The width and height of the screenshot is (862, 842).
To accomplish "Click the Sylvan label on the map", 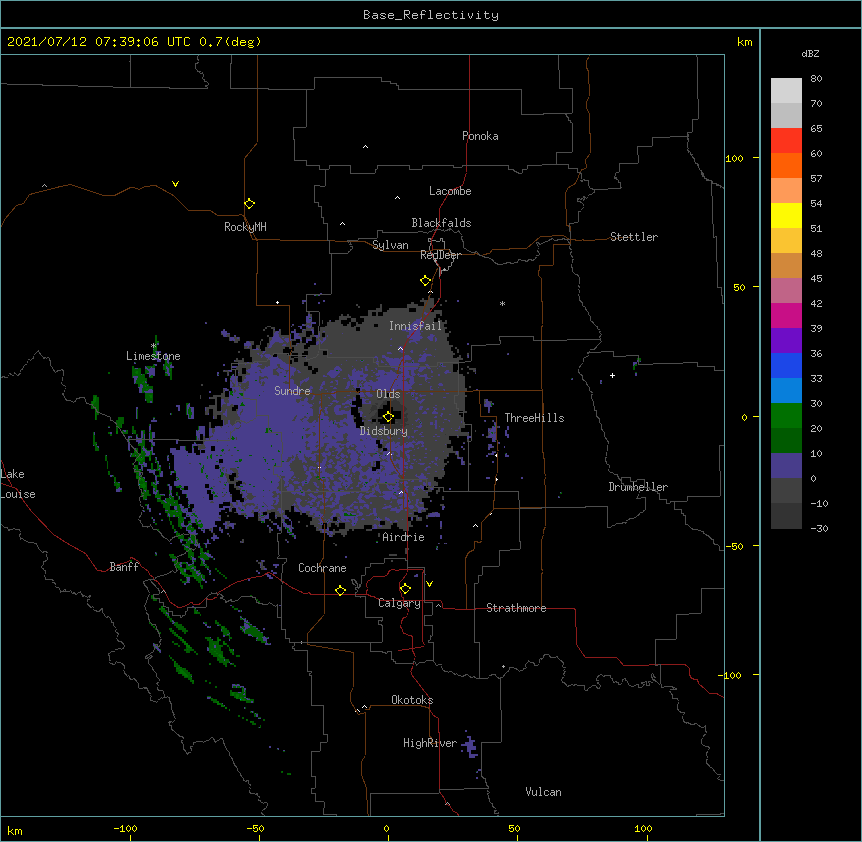I will 390,245.
